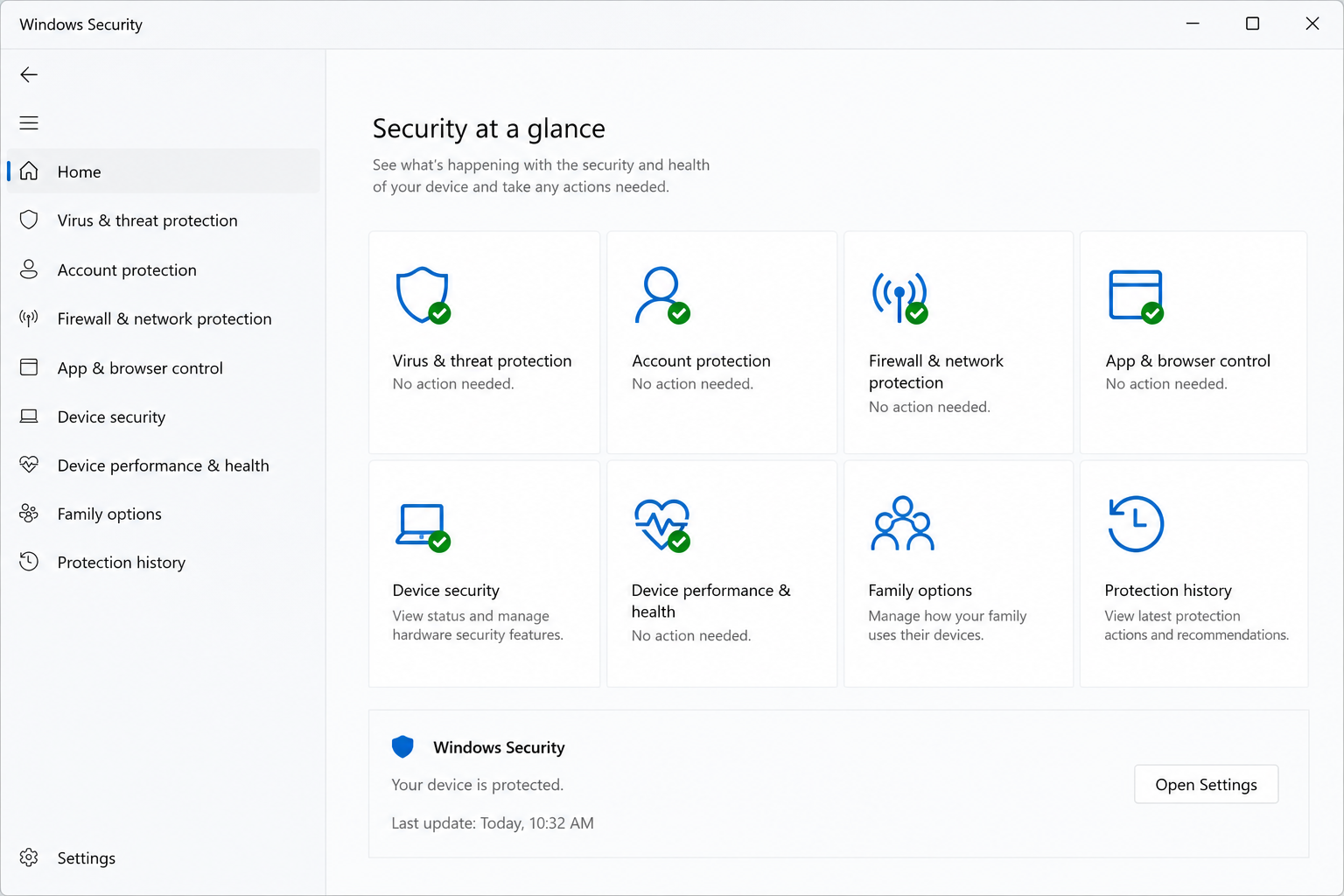Open the clock icon on Protection history card
Viewport: 1344px width, 896px height.
point(1136,524)
